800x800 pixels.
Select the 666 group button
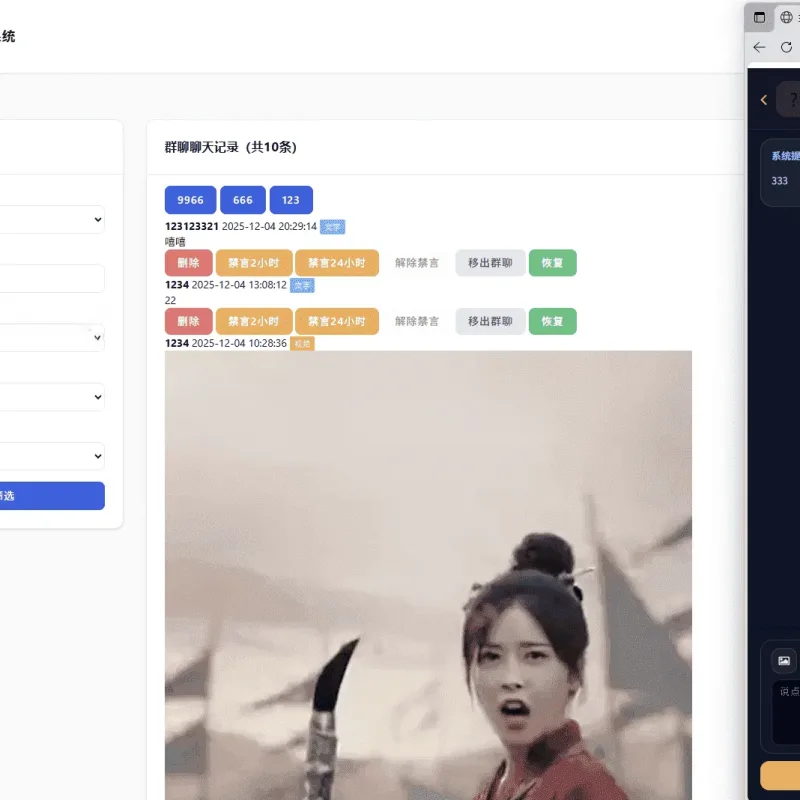(x=243, y=200)
